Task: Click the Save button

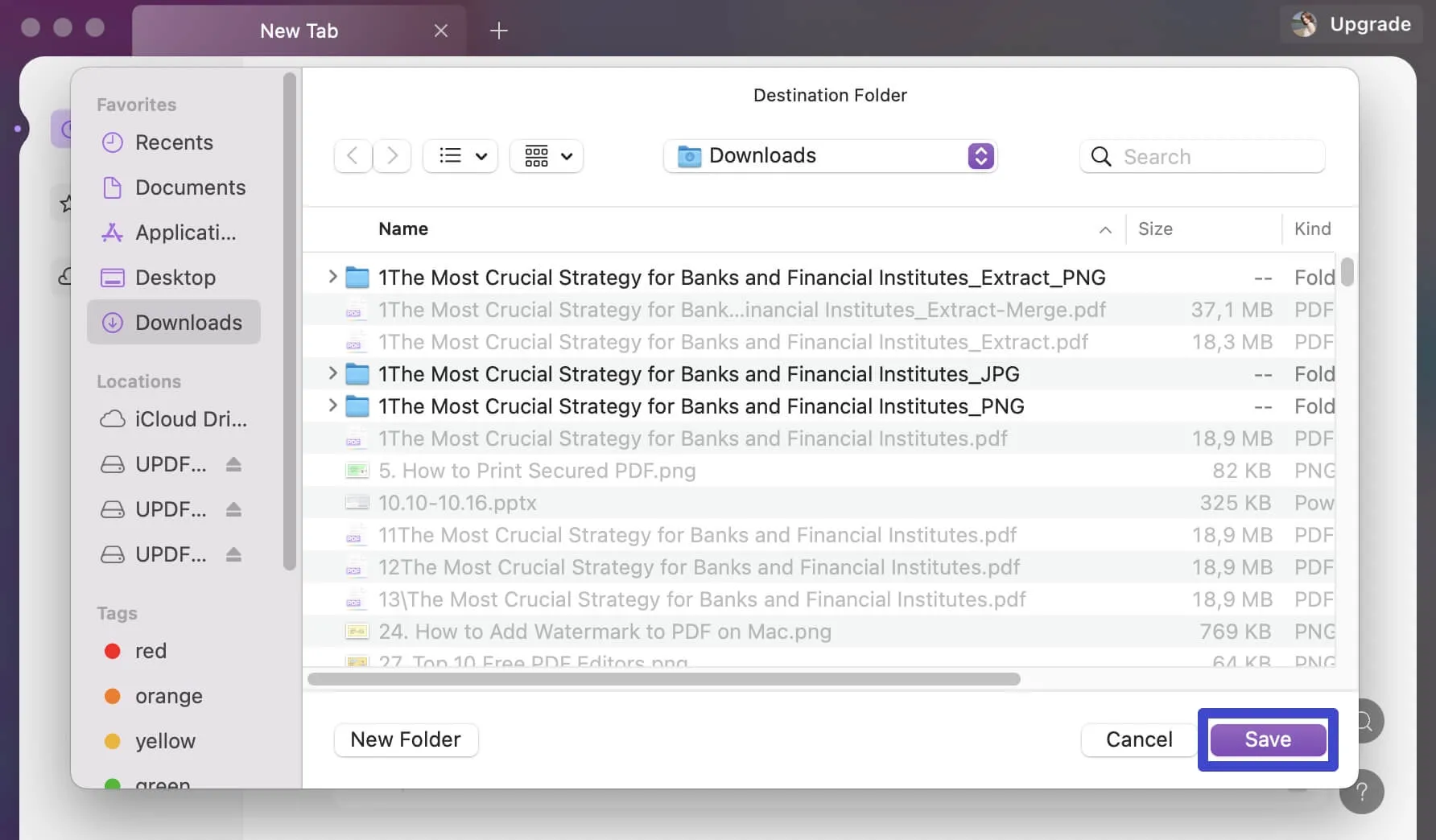Action: coord(1268,739)
